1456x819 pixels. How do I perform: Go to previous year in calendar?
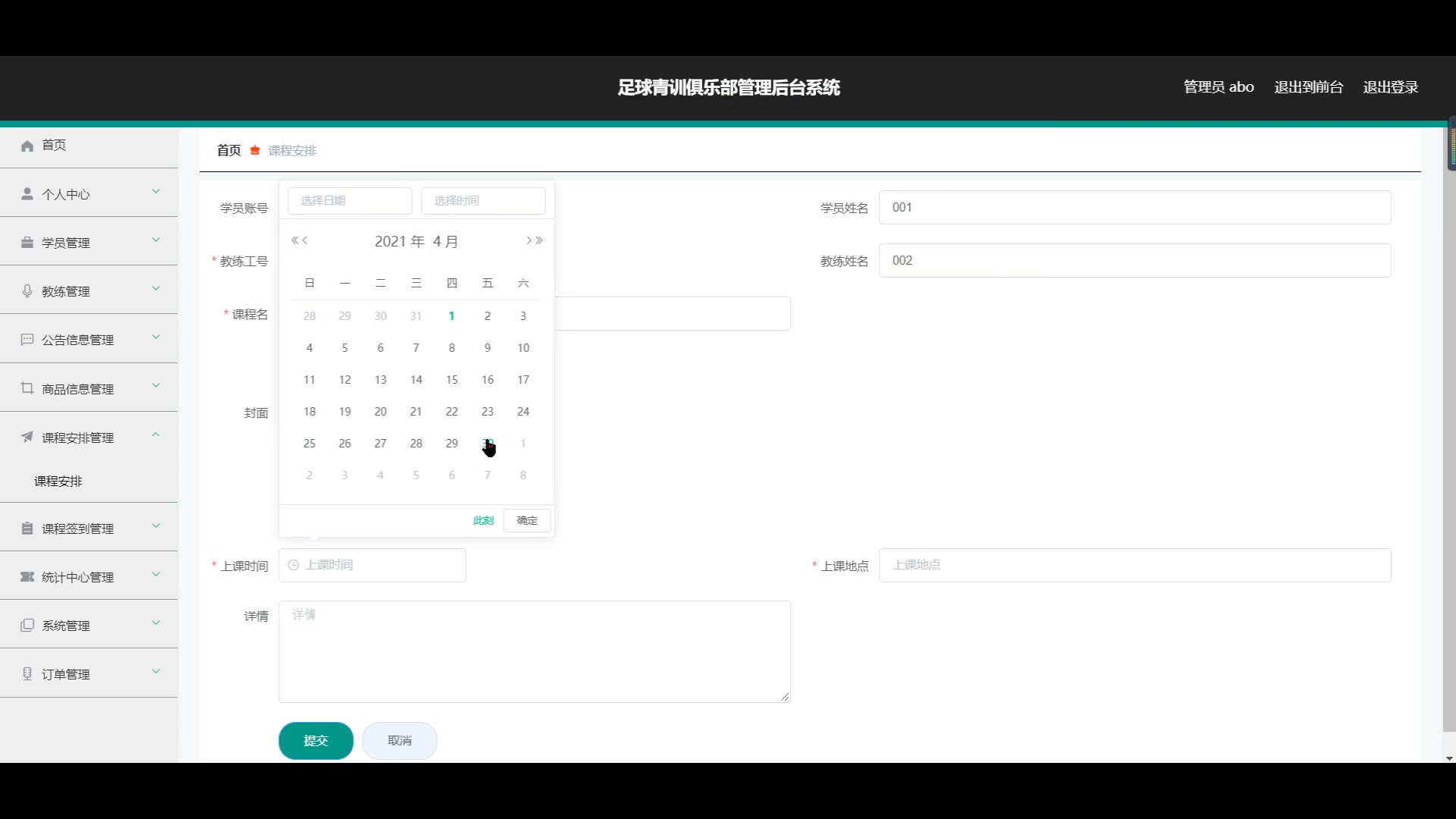[x=294, y=240]
